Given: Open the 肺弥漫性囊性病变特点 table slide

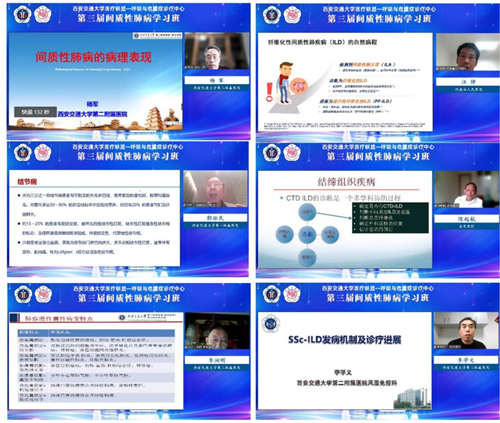Looking at the screenshot, I should (x=96, y=361).
